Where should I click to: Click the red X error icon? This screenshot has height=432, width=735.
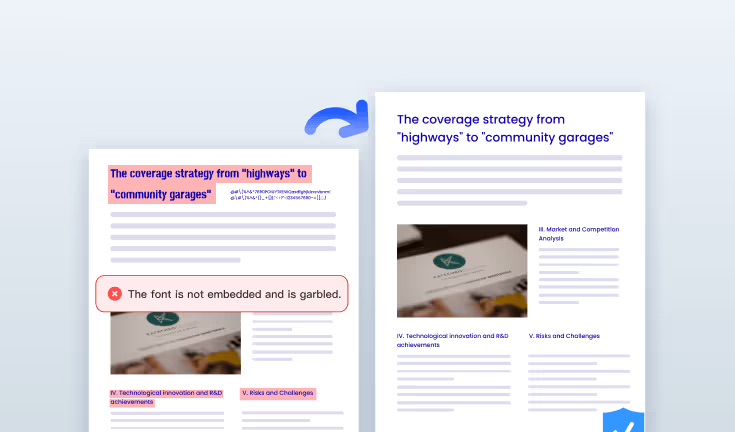(115, 294)
